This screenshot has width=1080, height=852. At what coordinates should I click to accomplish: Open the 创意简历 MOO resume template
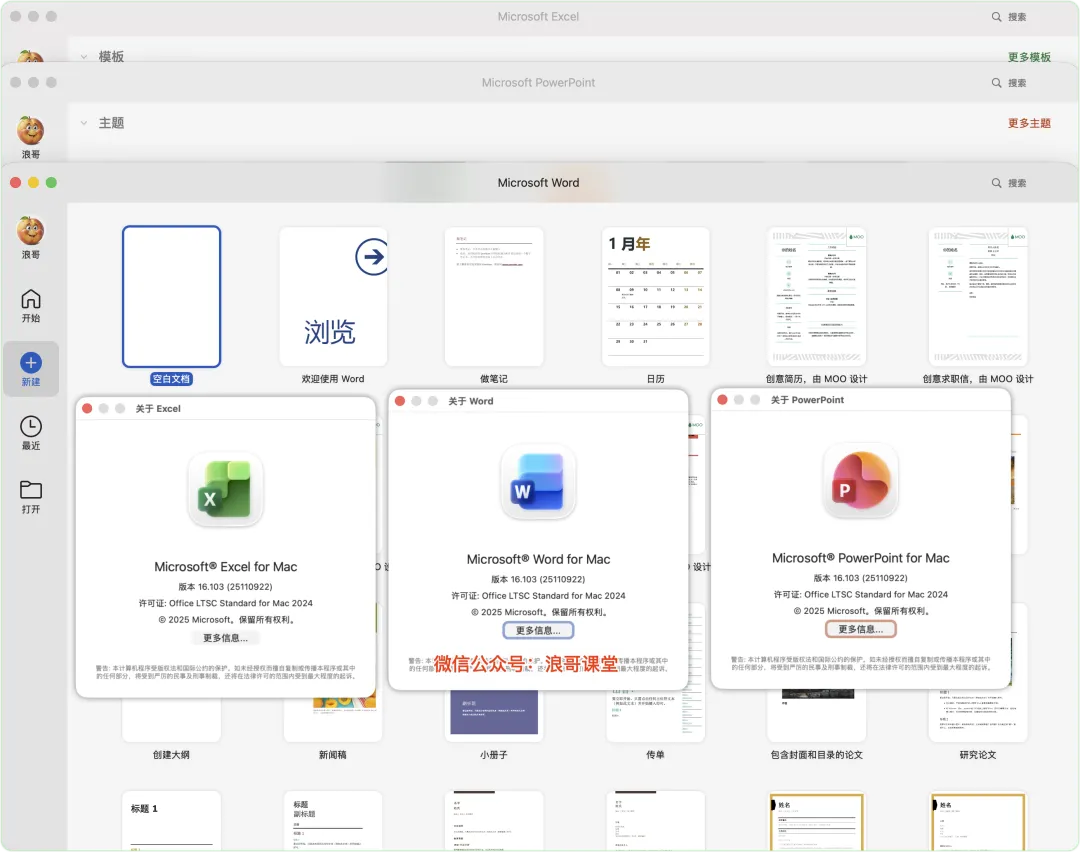816,296
